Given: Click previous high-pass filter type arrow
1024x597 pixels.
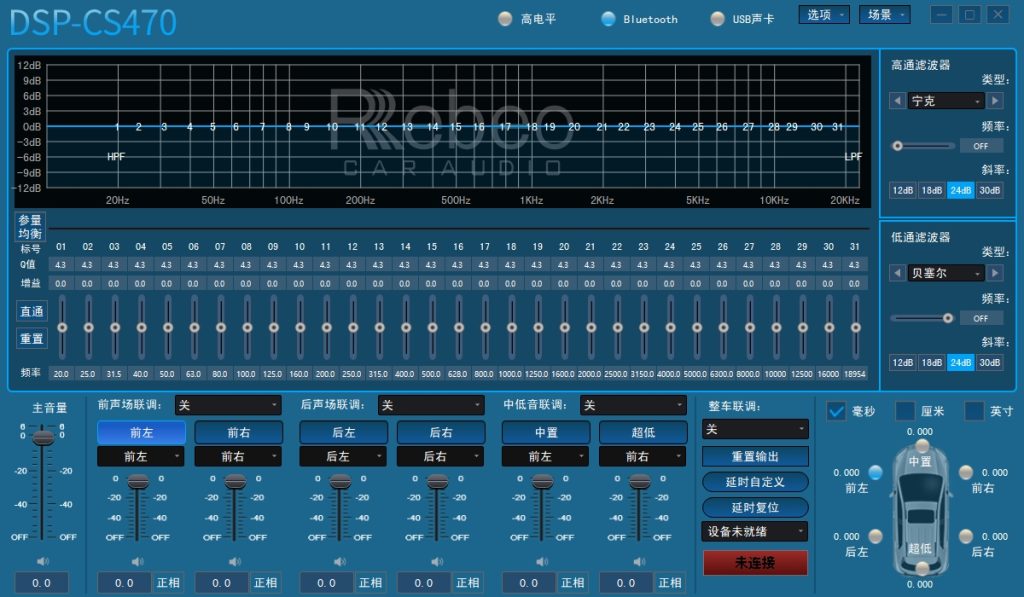Looking at the screenshot, I should click(x=897, y=101).
